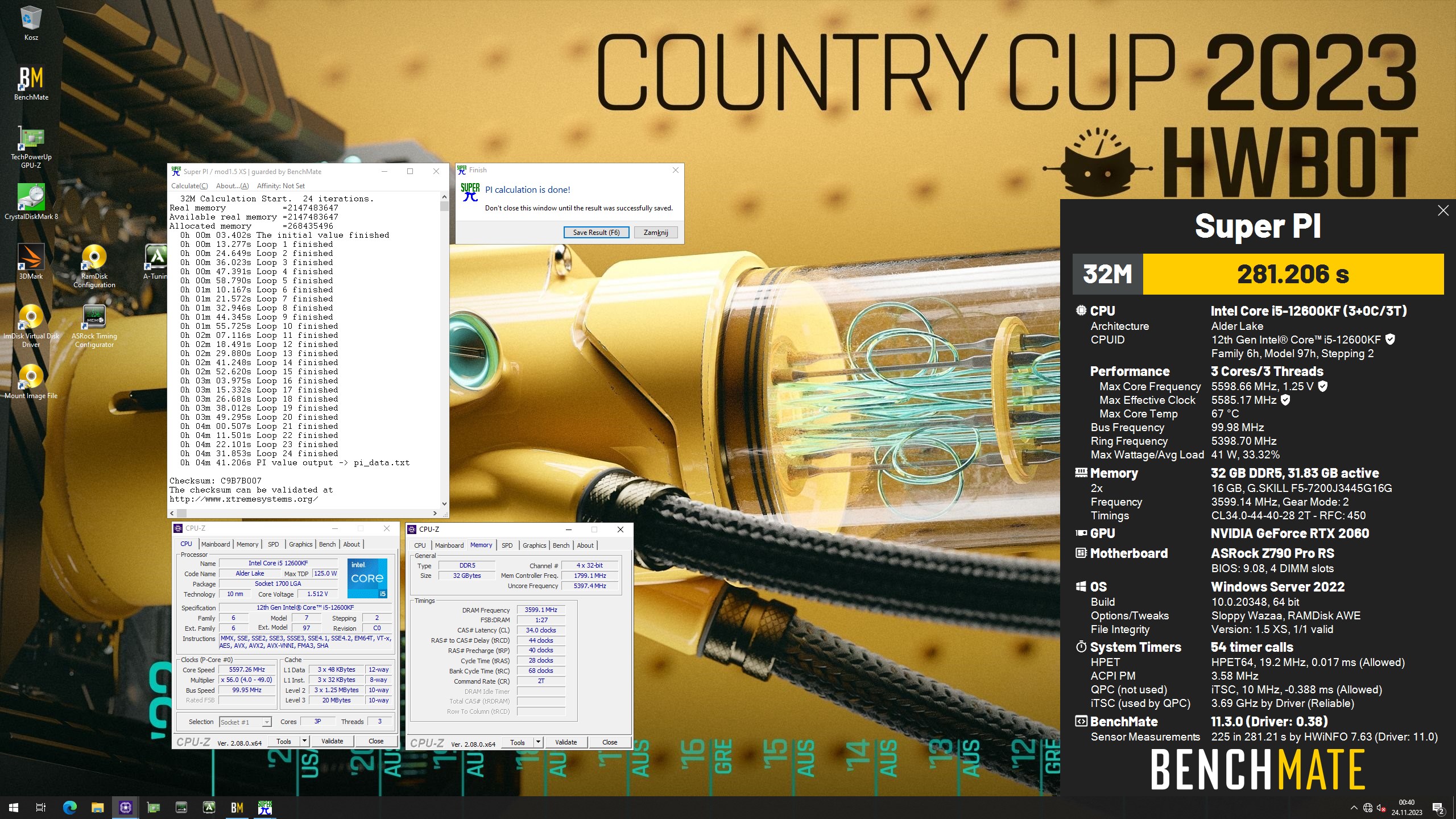Image resolution: width=1456 pixels, height=819 pixels.
Task: Open A-Tuning desktop shortcut
Action: (156, 262)
